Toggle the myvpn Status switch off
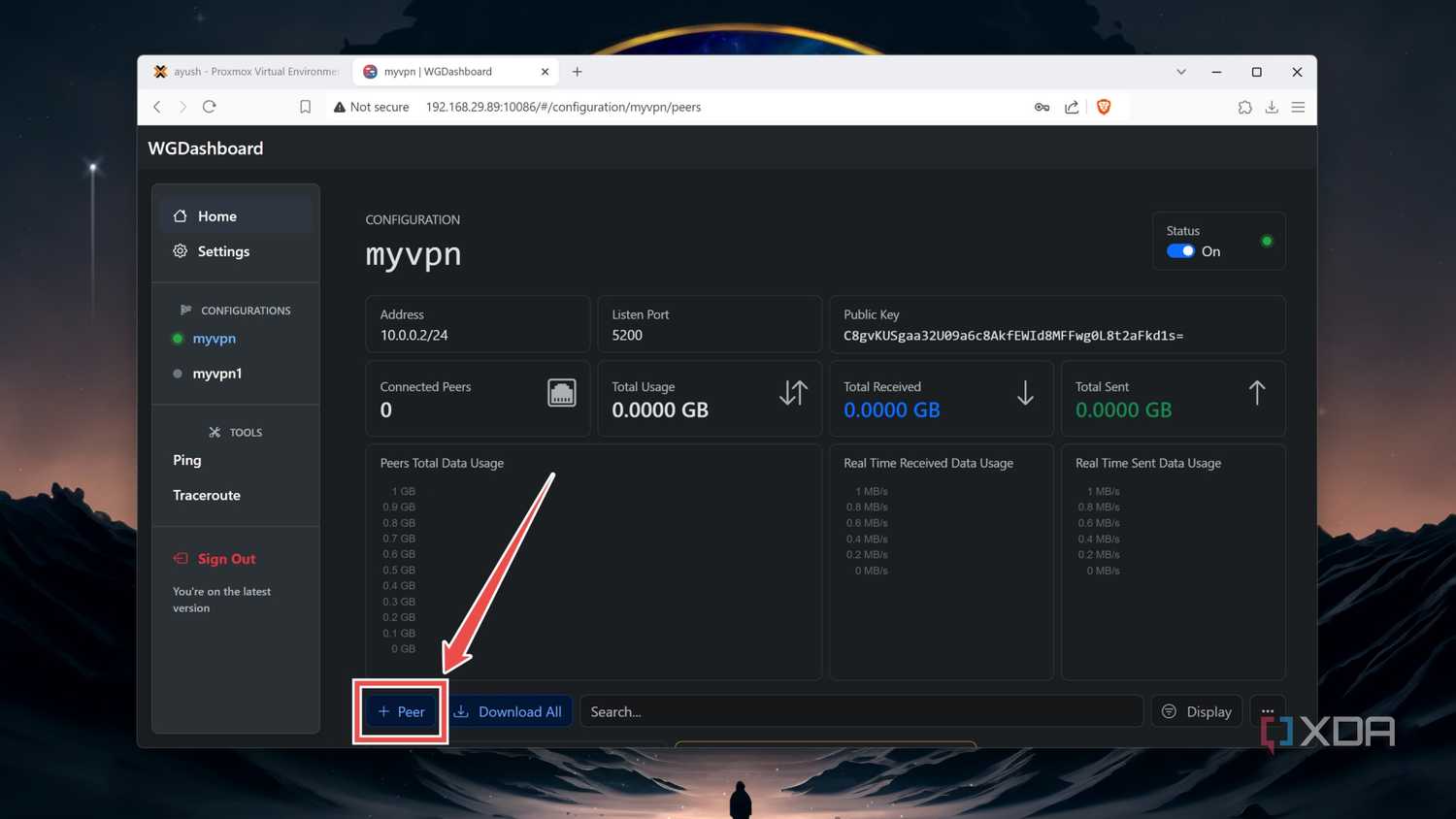 (x=1180, y=251)
